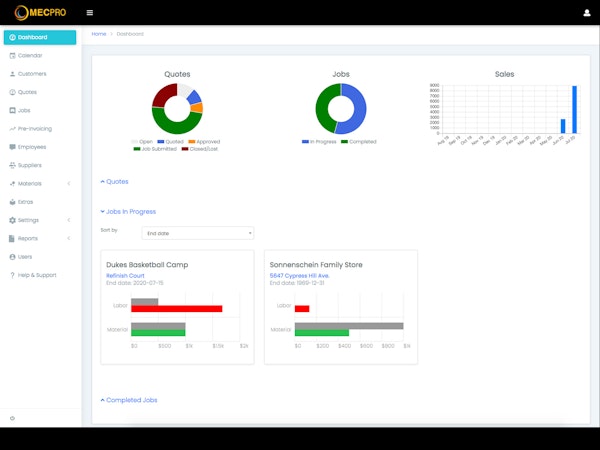Click the tallest bar in Sales chart

(574, 109)
